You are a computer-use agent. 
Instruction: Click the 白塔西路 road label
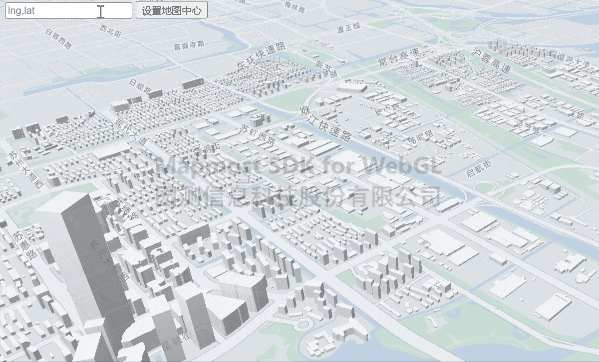coord(58,39)
